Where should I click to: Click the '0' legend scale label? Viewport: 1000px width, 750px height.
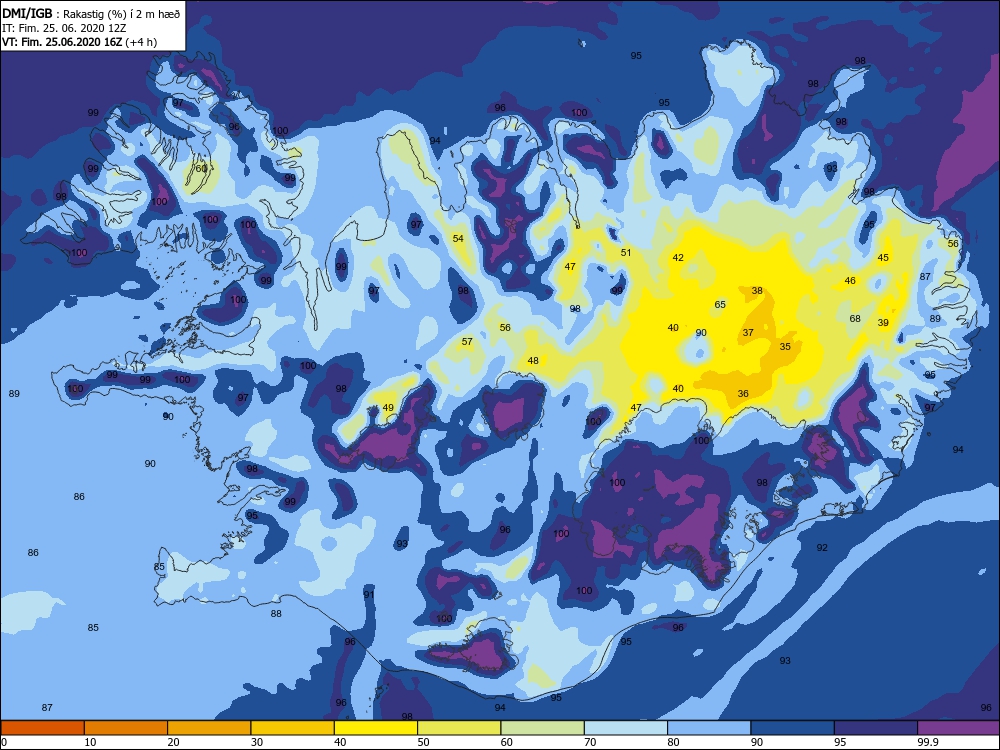[x=4, y=742]
